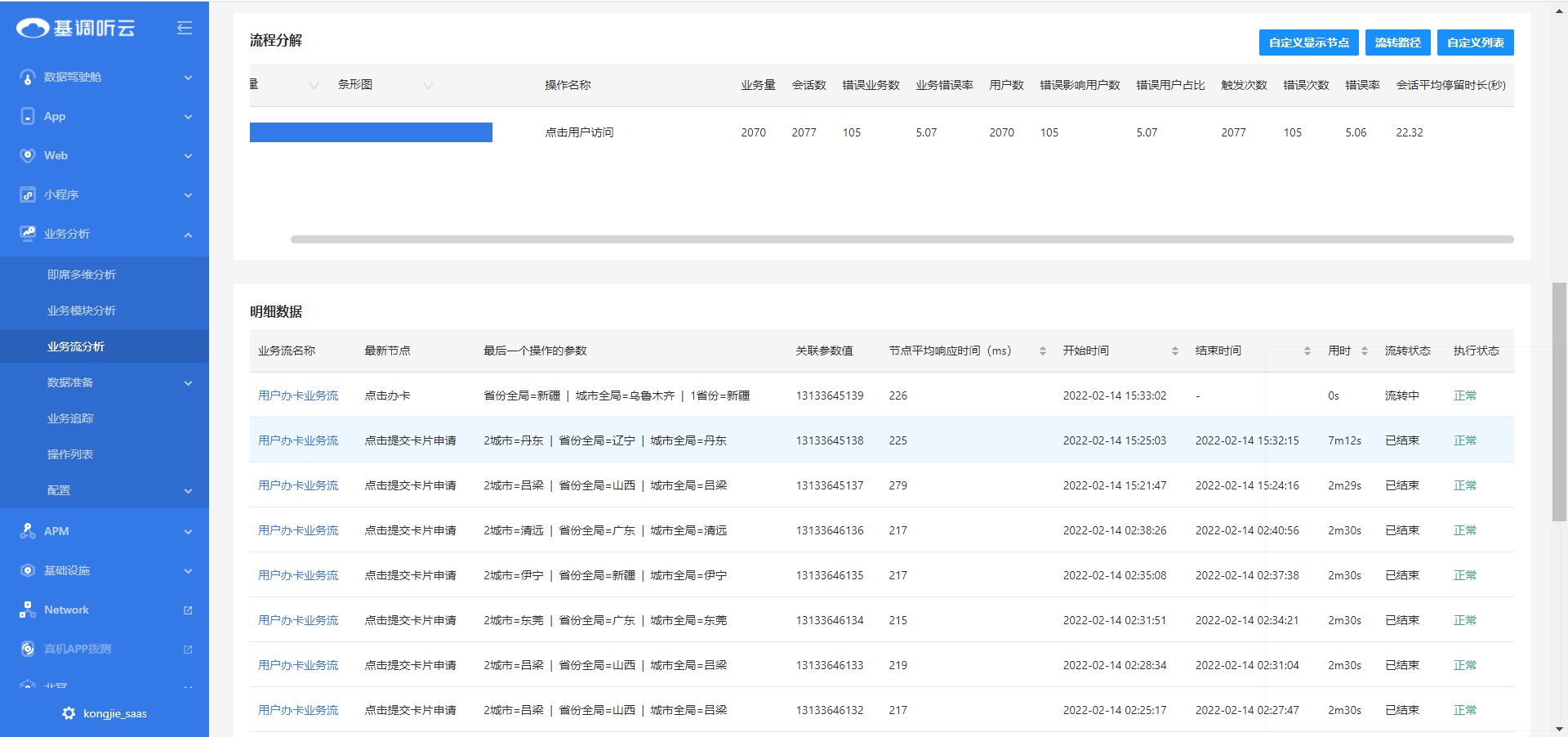The height and width of the screenshot is (737, 1568).
Task: Click the 基础设施 sidebar icon
Action: (x=28, y=570)
